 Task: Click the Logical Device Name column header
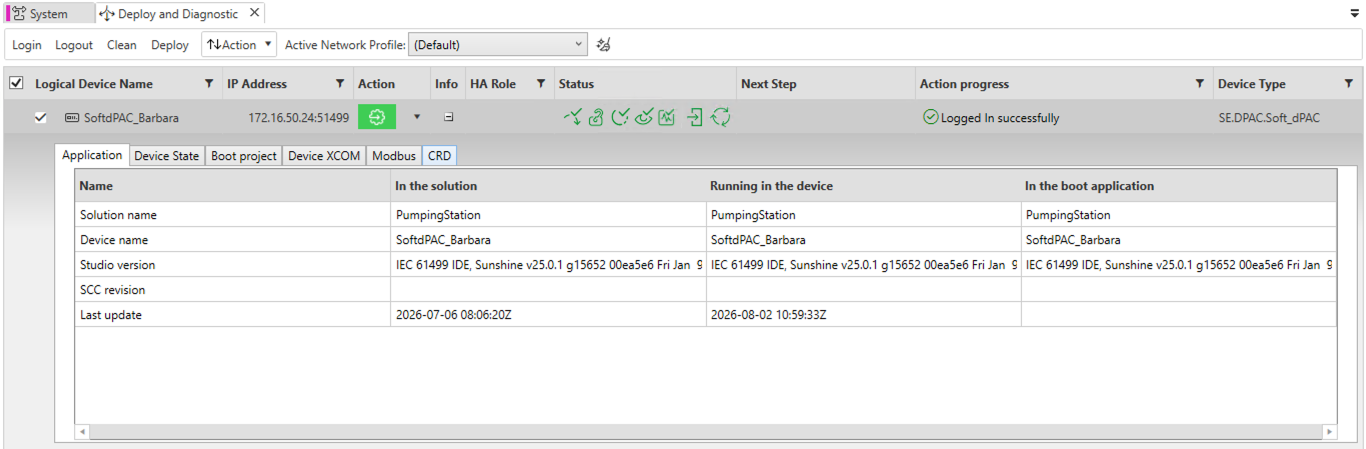[x=94, y=84]
